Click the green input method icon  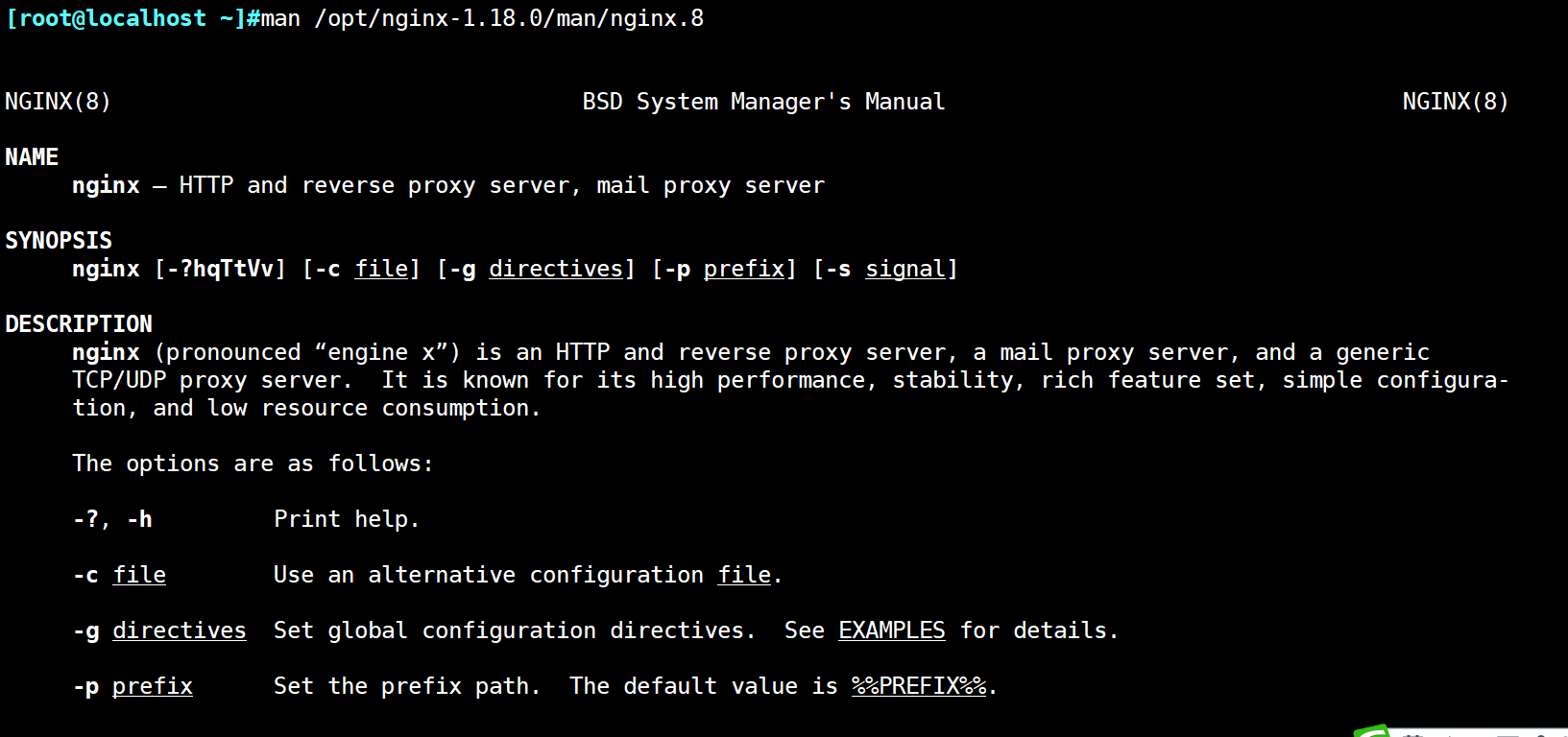coord(1373,731)
